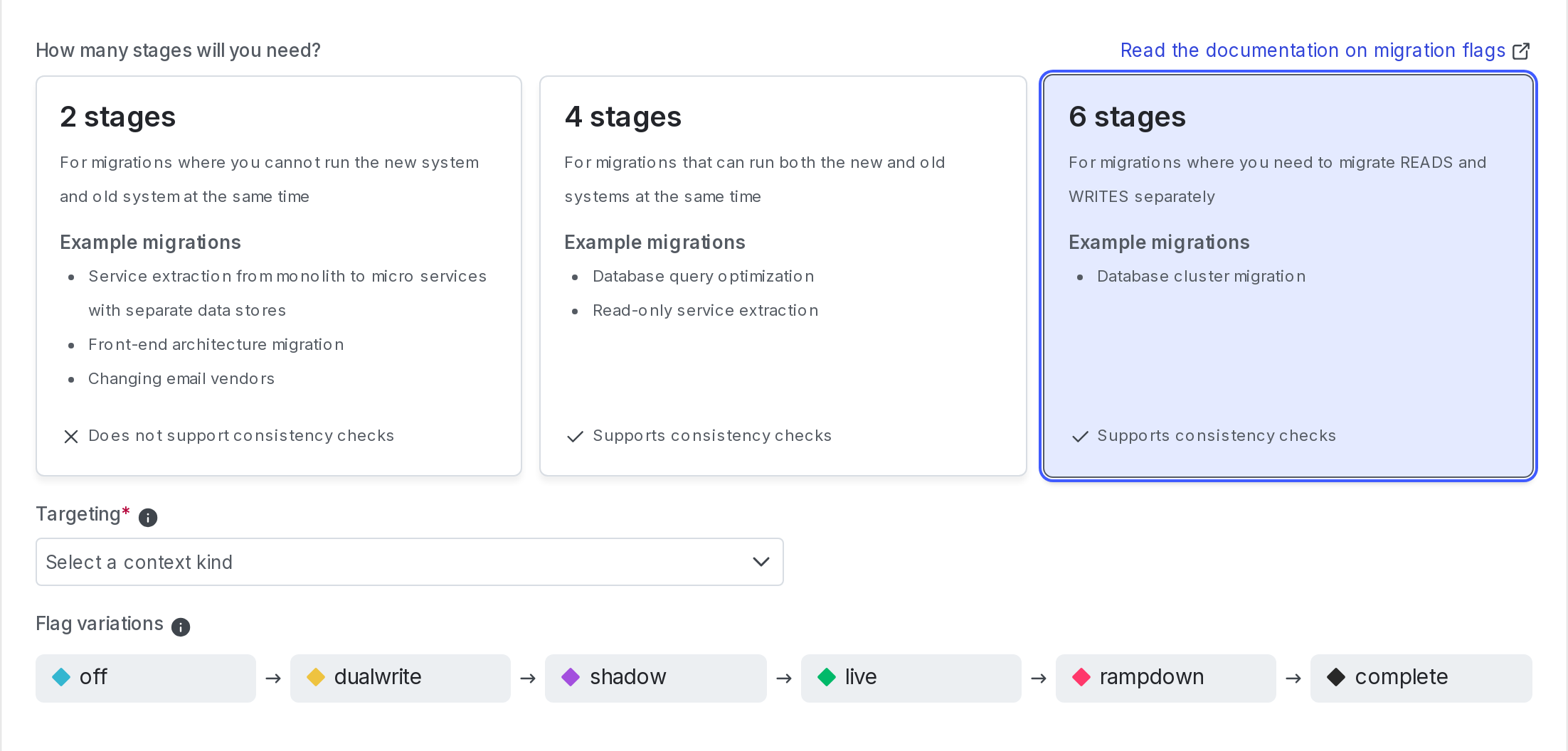Click the Flag variations info icon
The width and height of the screenshot is (1568, 751).
click(x=181, y=627)
